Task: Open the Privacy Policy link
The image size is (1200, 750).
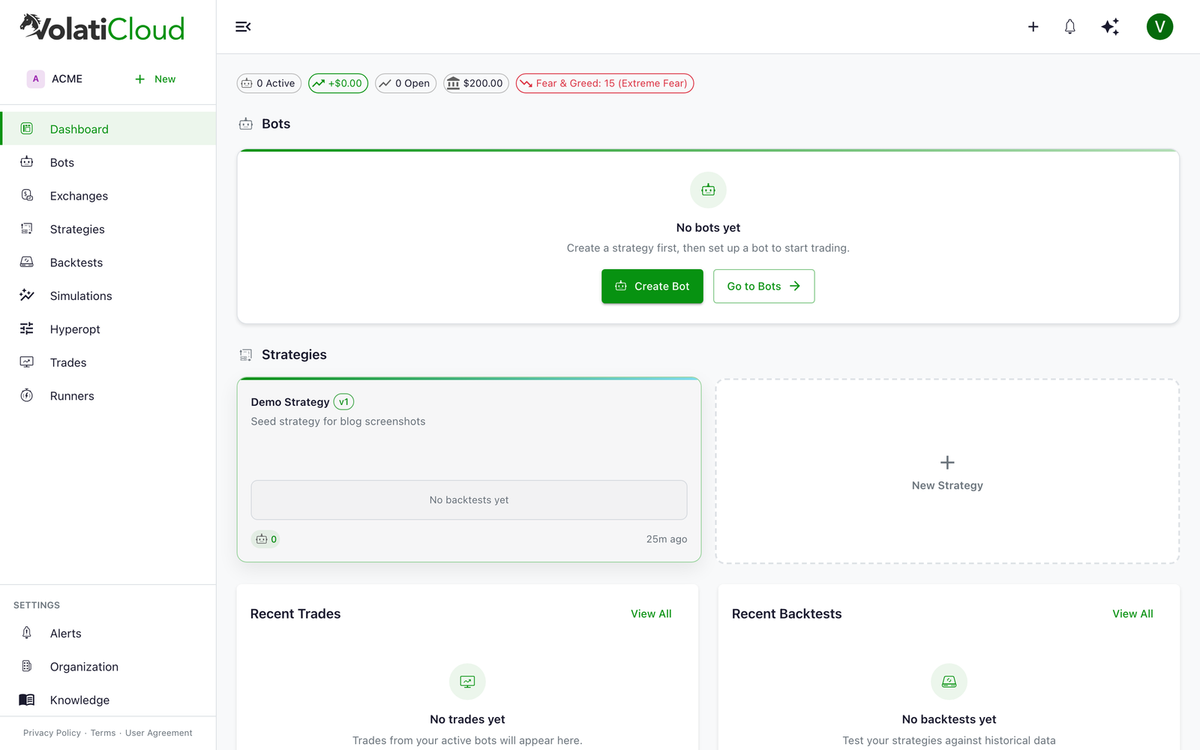Action: pyautogui.click(x=52, y=733)
